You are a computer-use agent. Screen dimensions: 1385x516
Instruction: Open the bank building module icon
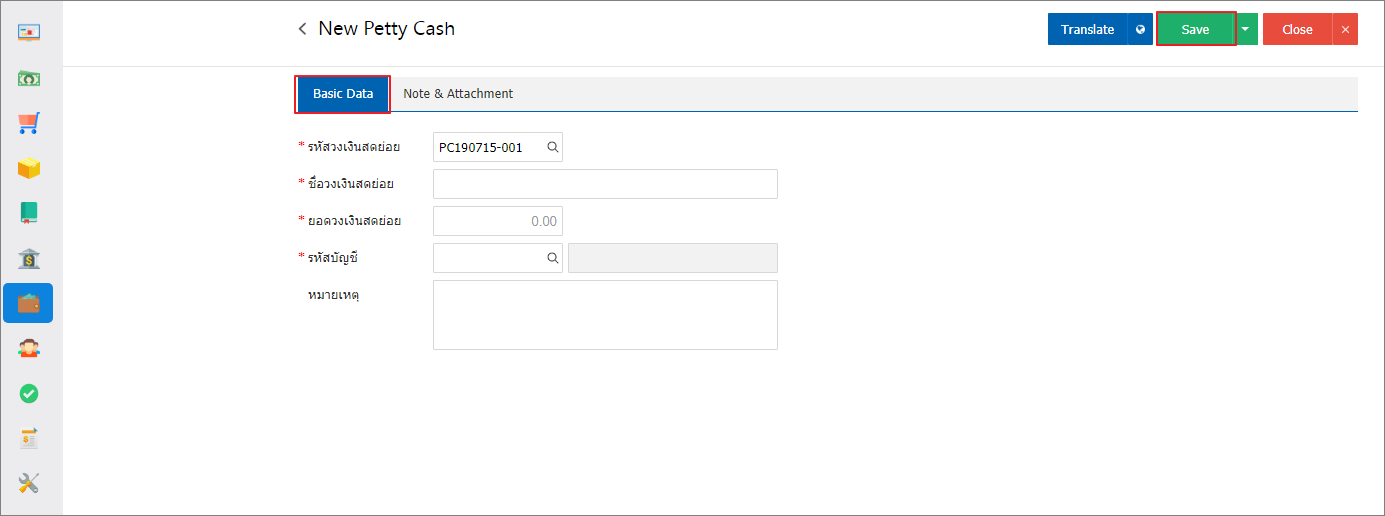click(28, 258)
